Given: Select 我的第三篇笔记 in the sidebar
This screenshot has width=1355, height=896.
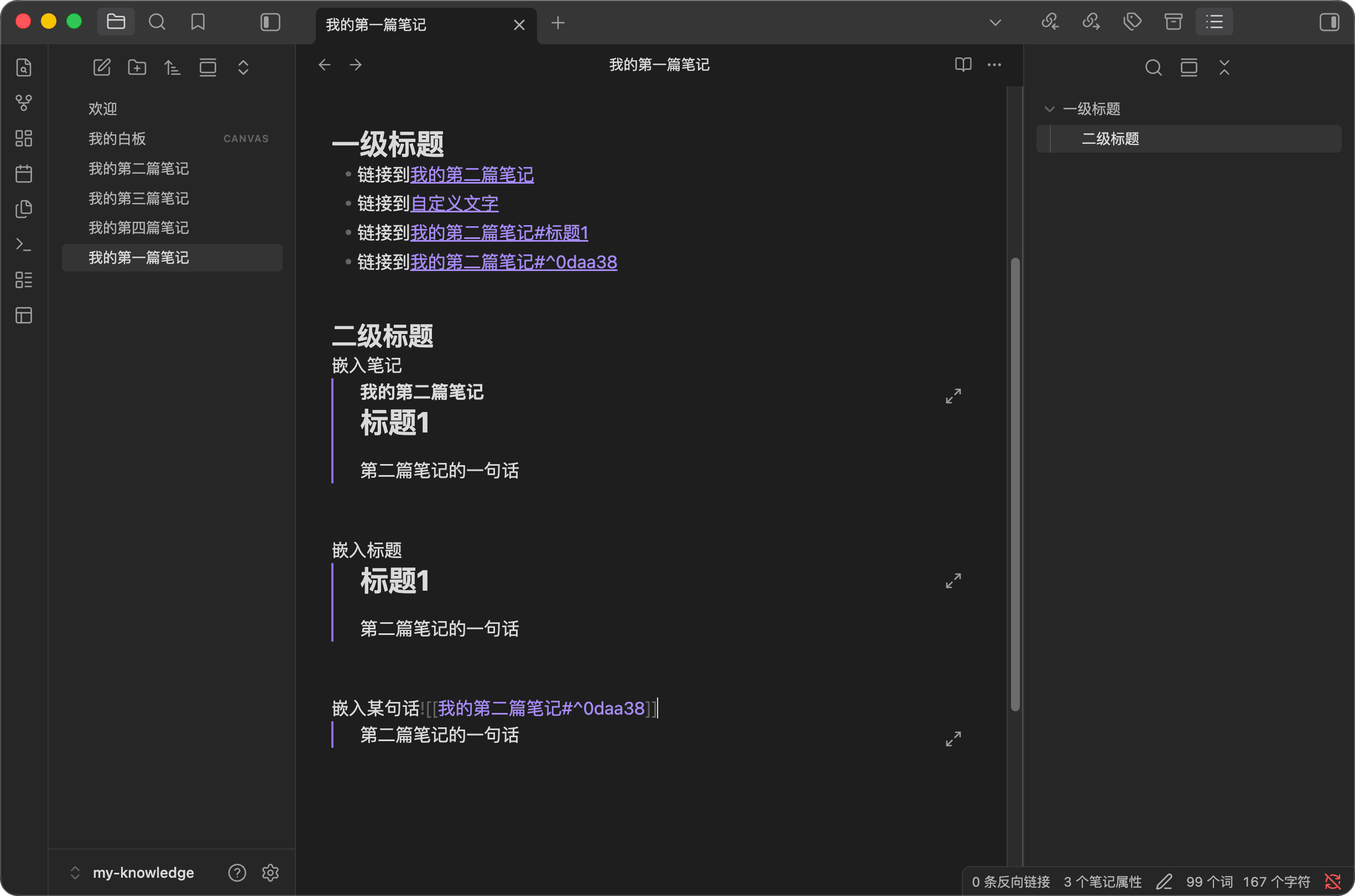Looking at the screenshot, I should (x=139, y=199).
